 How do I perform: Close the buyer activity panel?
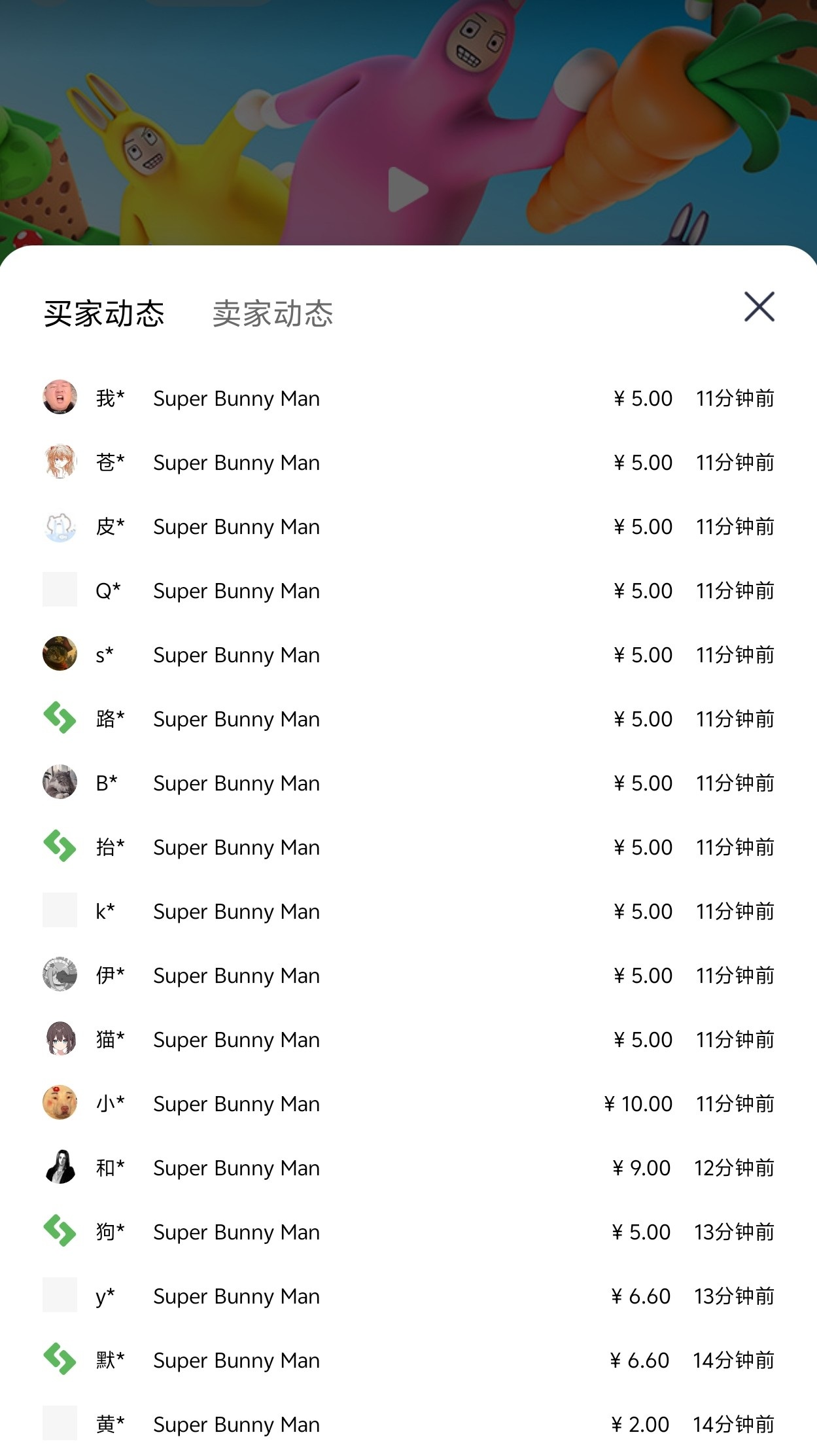(759, 307)
